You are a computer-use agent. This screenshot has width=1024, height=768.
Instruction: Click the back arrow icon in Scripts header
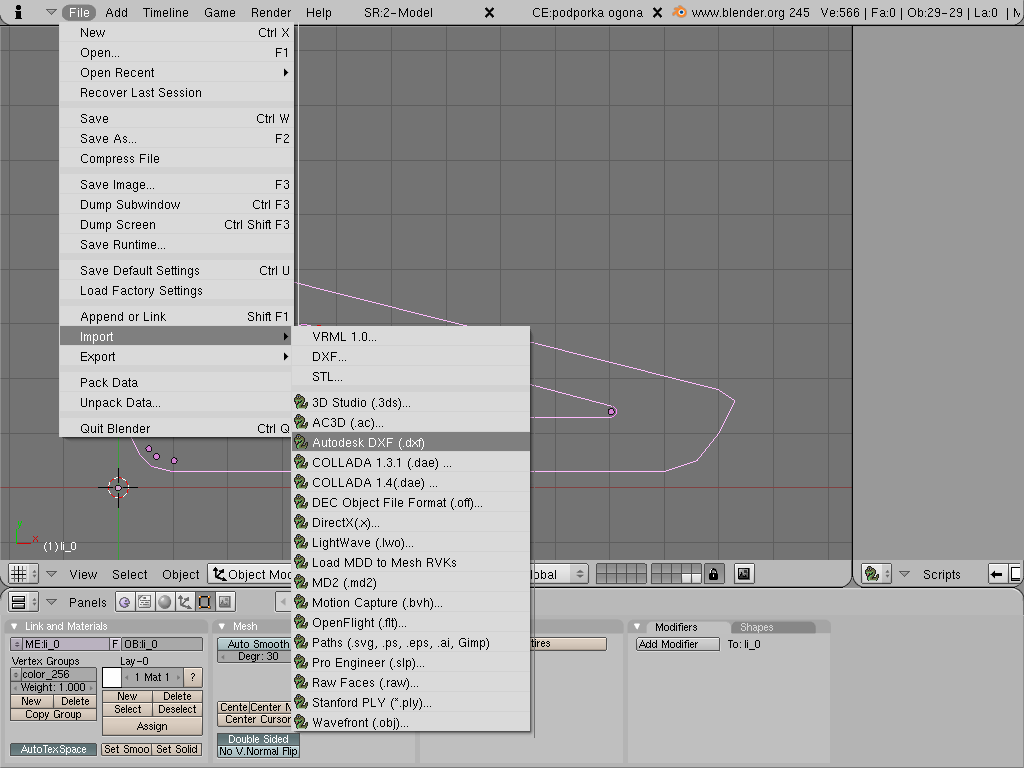click(x=996, y=574)
